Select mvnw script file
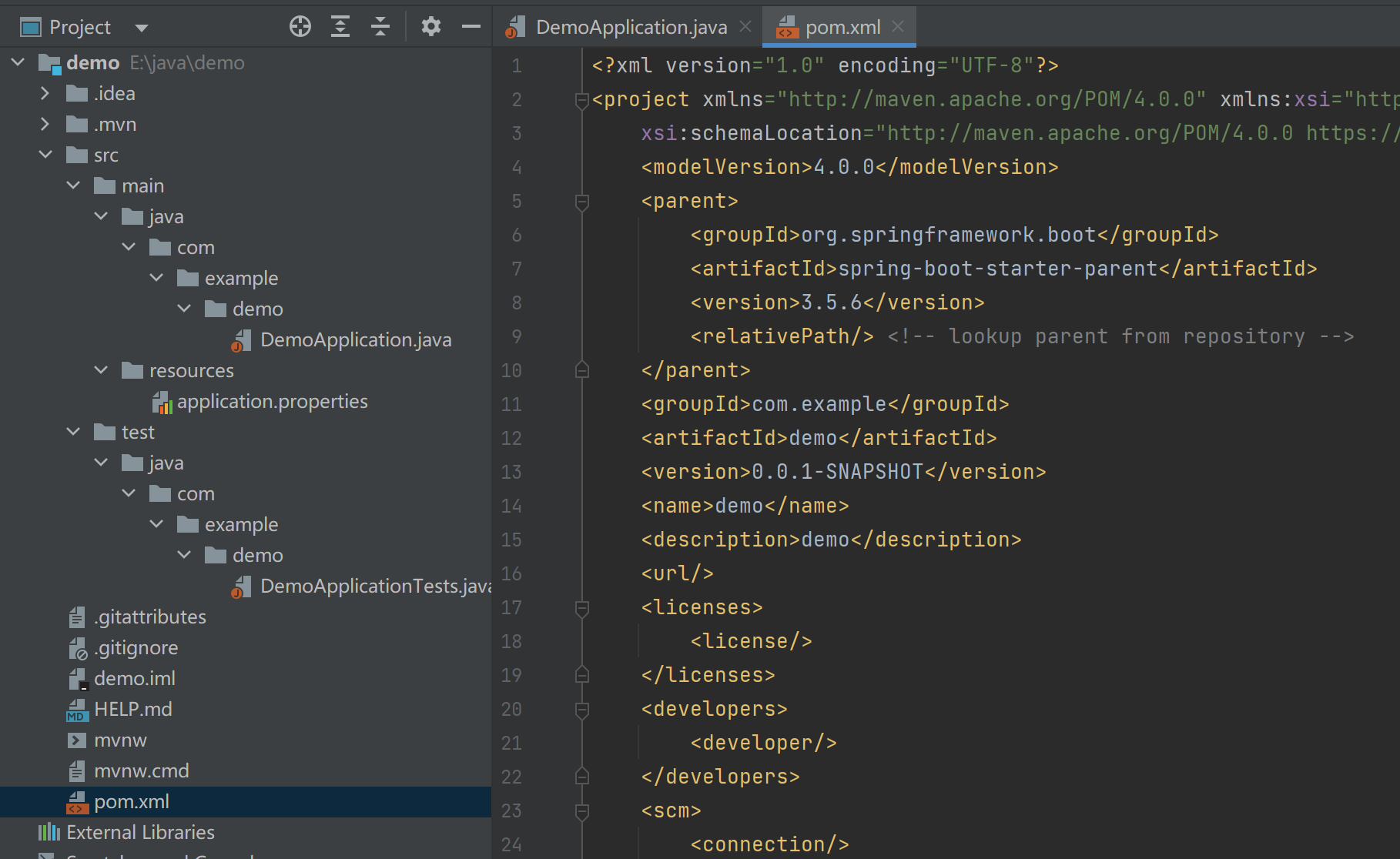The height and width of the screenshot is (859, 1400). pos(120,740)
